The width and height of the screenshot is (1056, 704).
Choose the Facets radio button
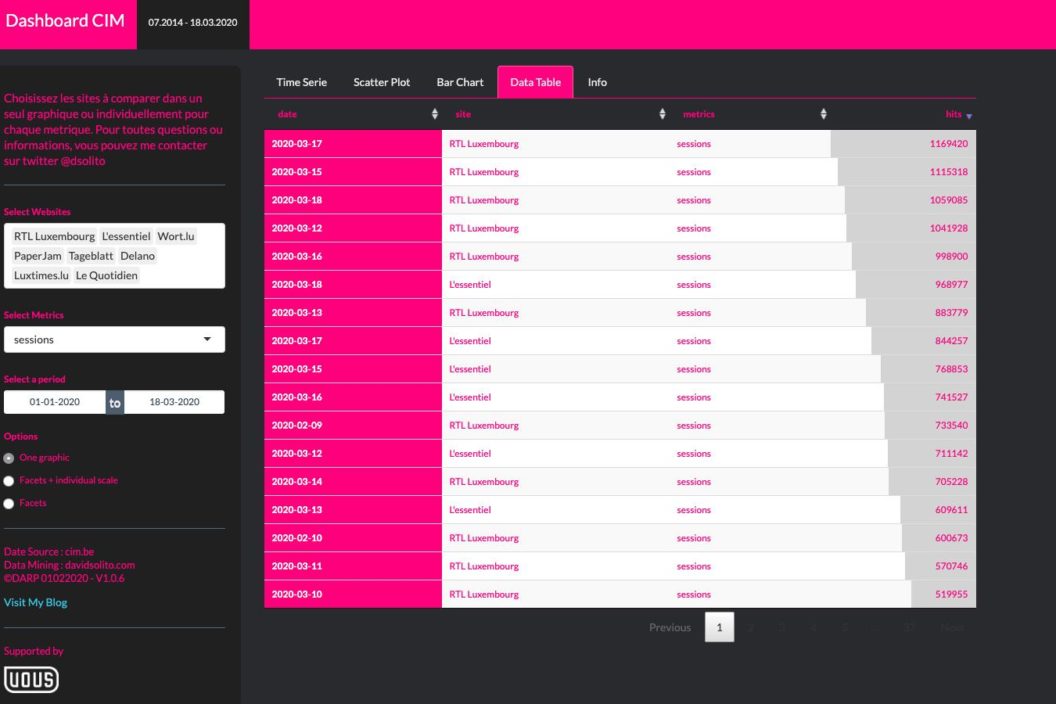[x=10, y=504]
